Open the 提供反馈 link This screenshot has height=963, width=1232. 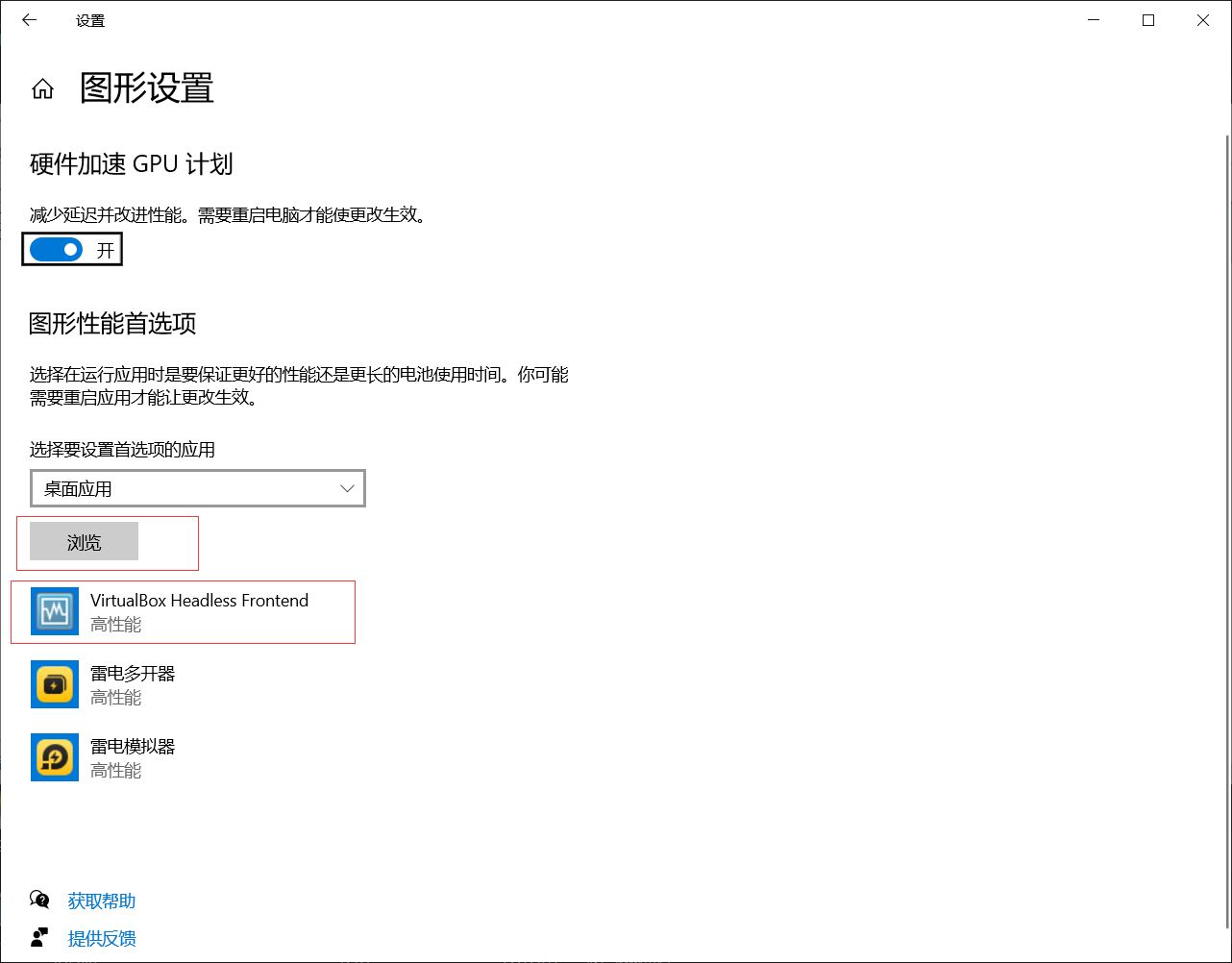101,938
